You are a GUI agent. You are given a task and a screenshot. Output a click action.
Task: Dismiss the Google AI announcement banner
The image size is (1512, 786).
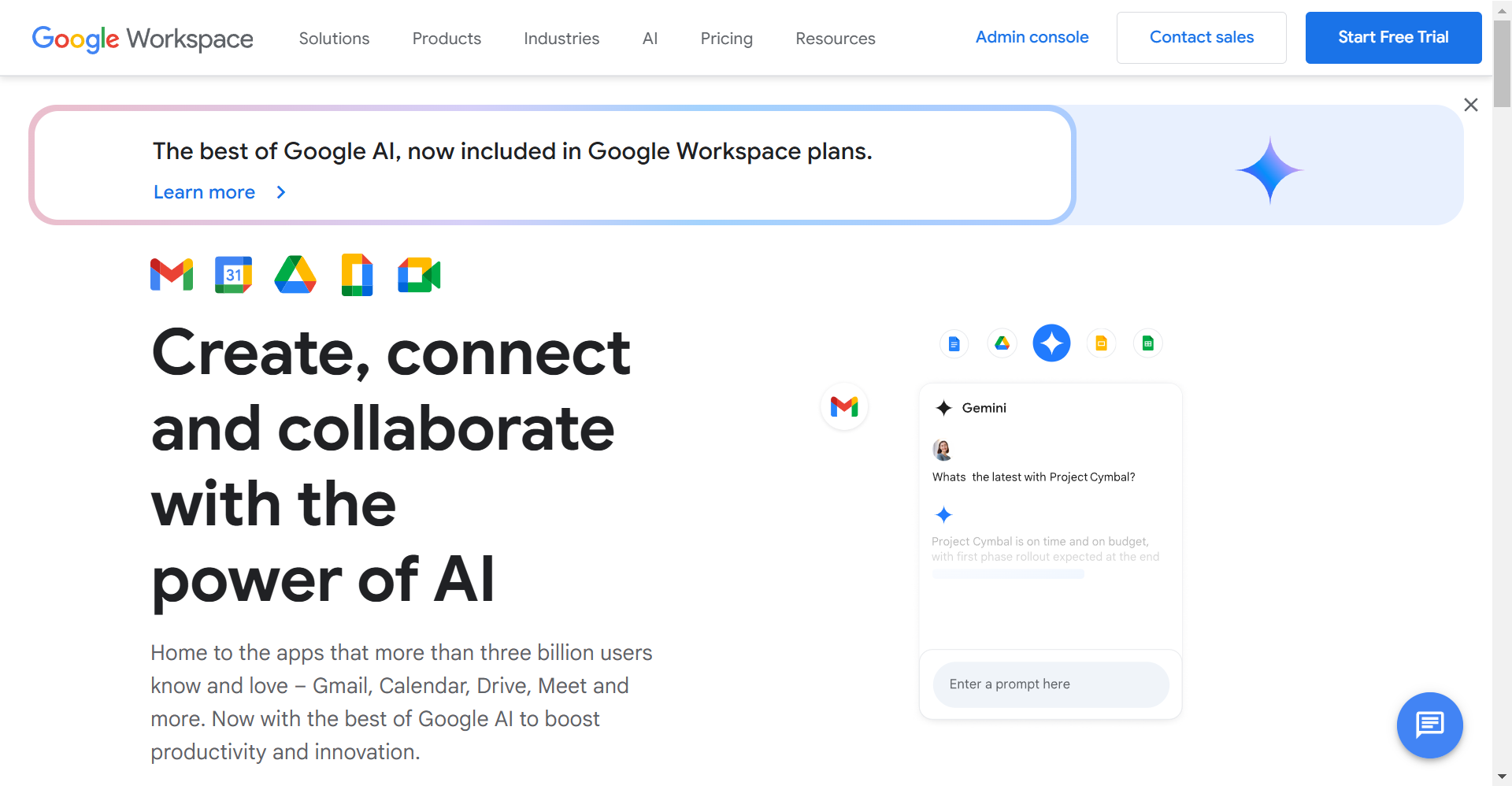[x=1470, y=105]
